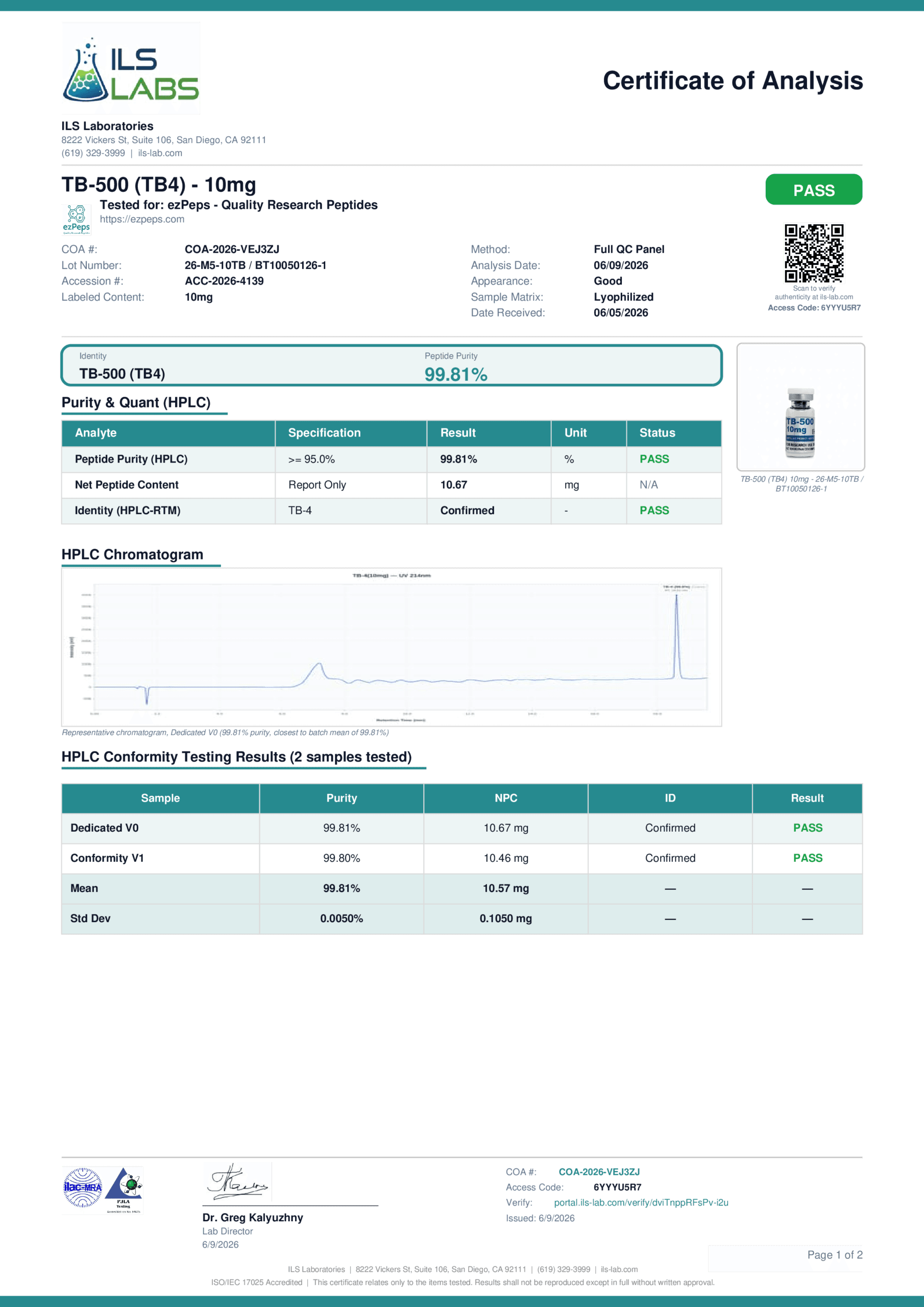Click the 10.46 mg NPC cell

pos(505,858)
